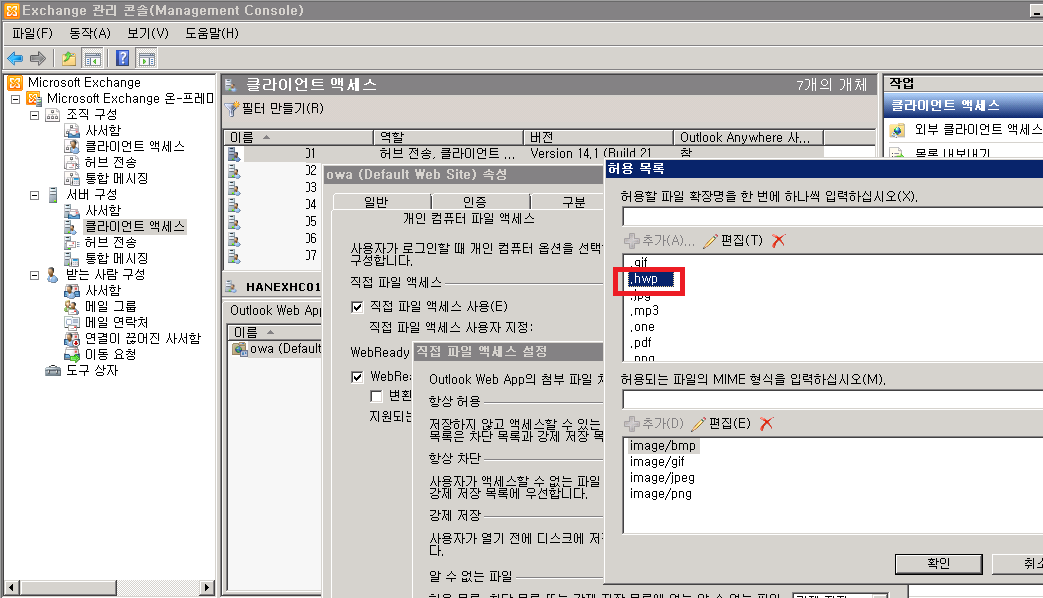
Task: Click the red X delete icon for MIME types
Action: point(766,424)
